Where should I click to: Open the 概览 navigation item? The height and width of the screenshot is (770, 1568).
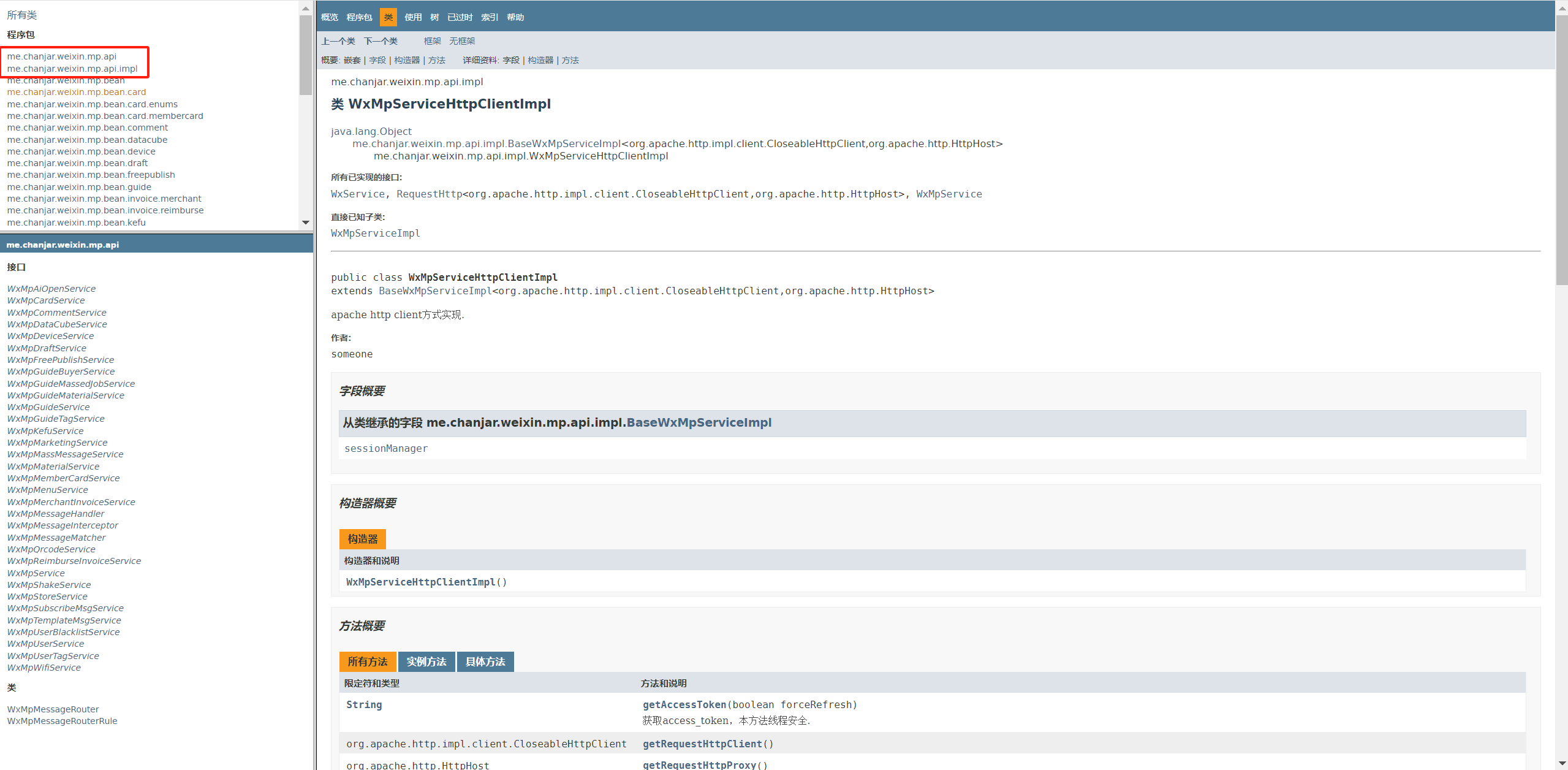(x=329, y=17)
